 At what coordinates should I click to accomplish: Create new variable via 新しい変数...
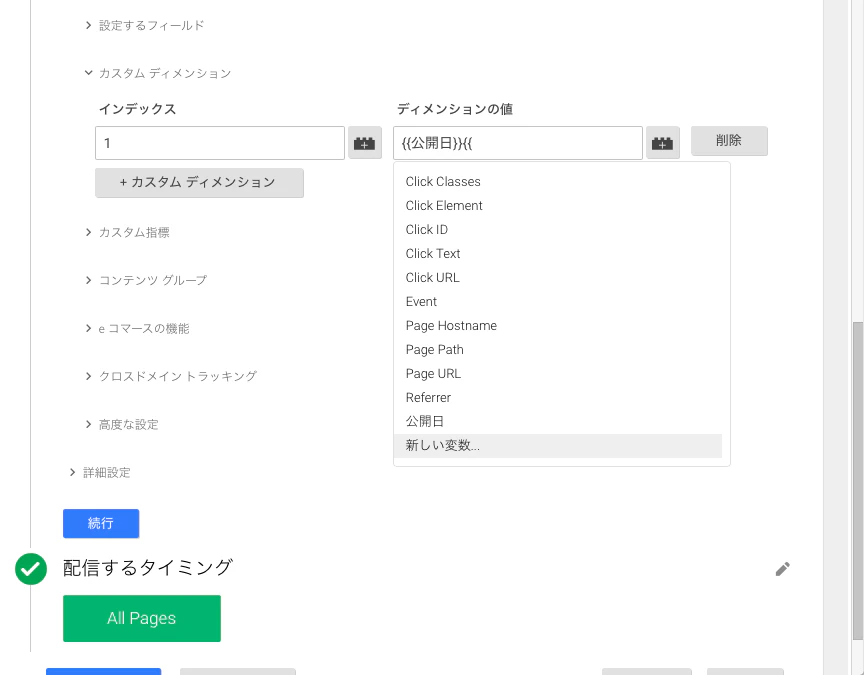(x=558, y=445)
